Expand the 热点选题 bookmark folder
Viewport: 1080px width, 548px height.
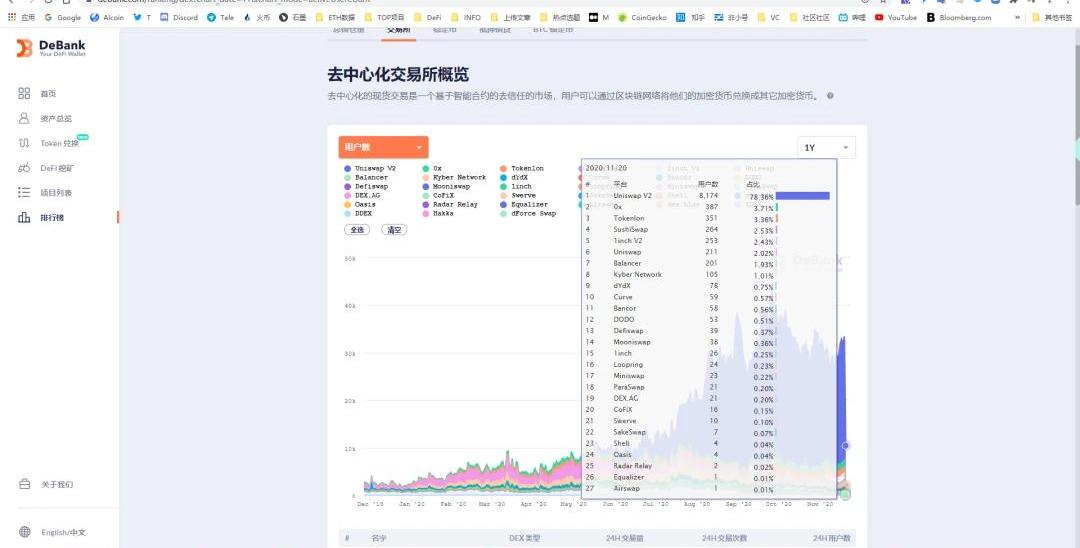[560, 17]
